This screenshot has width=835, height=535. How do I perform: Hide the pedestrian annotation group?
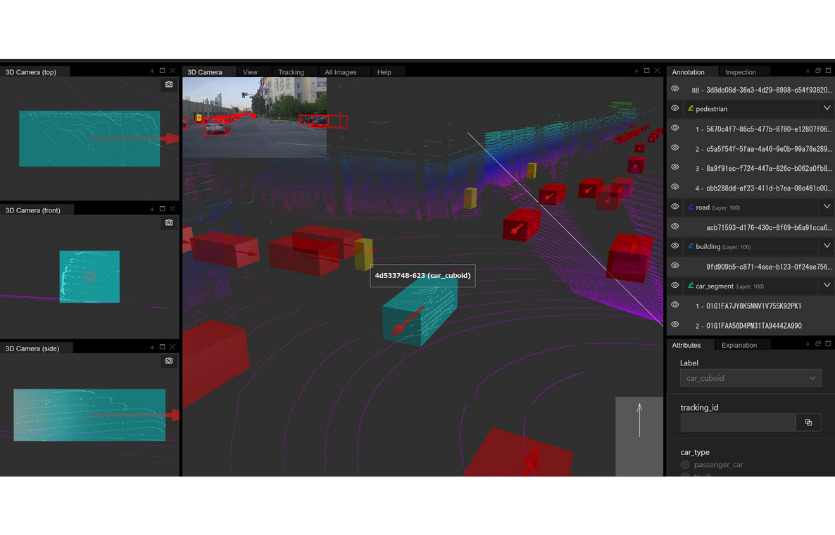coord(675,108)
